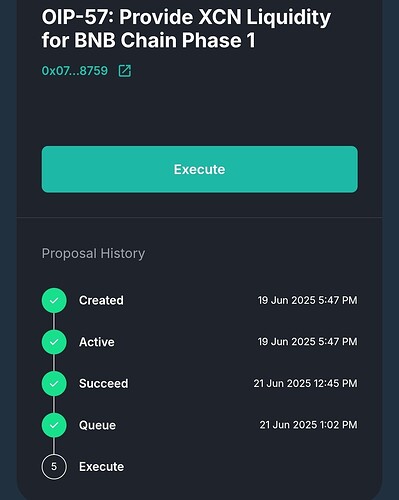
Task: Click the Active timestamp 19 Jun 2025 5:47 PM
Action: (307, 342)
